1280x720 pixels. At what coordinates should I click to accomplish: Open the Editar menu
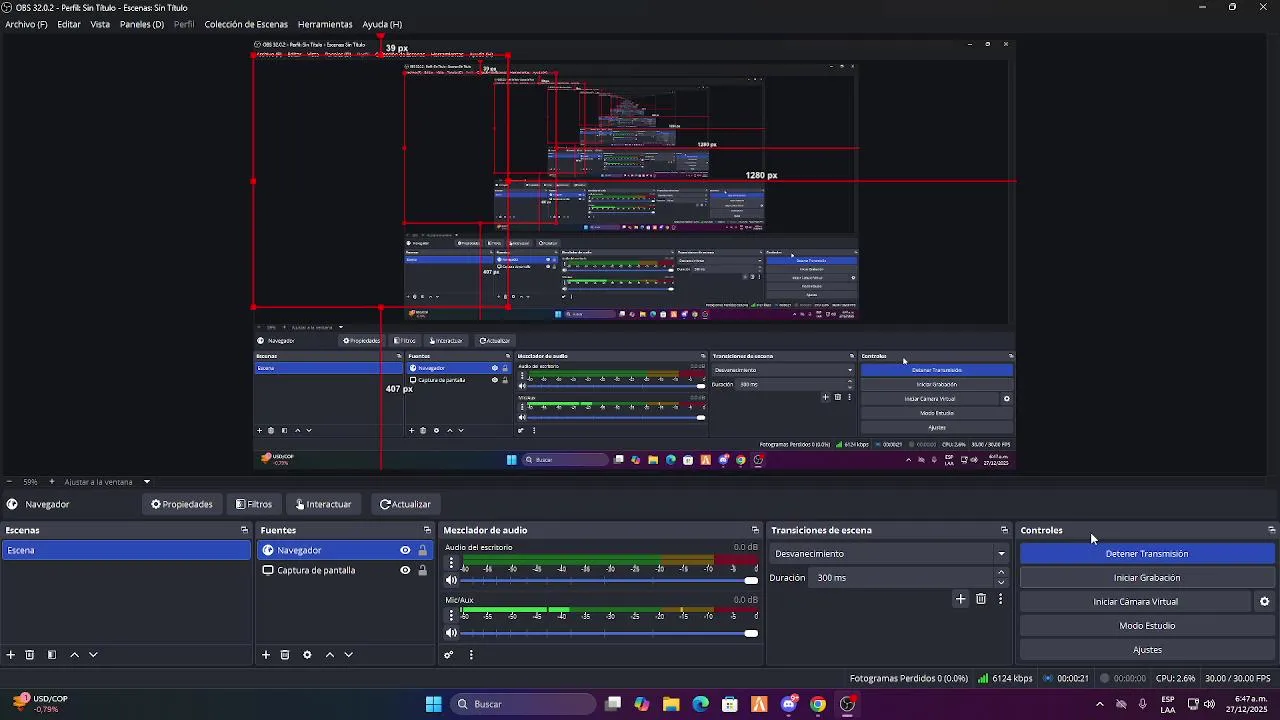69,24
